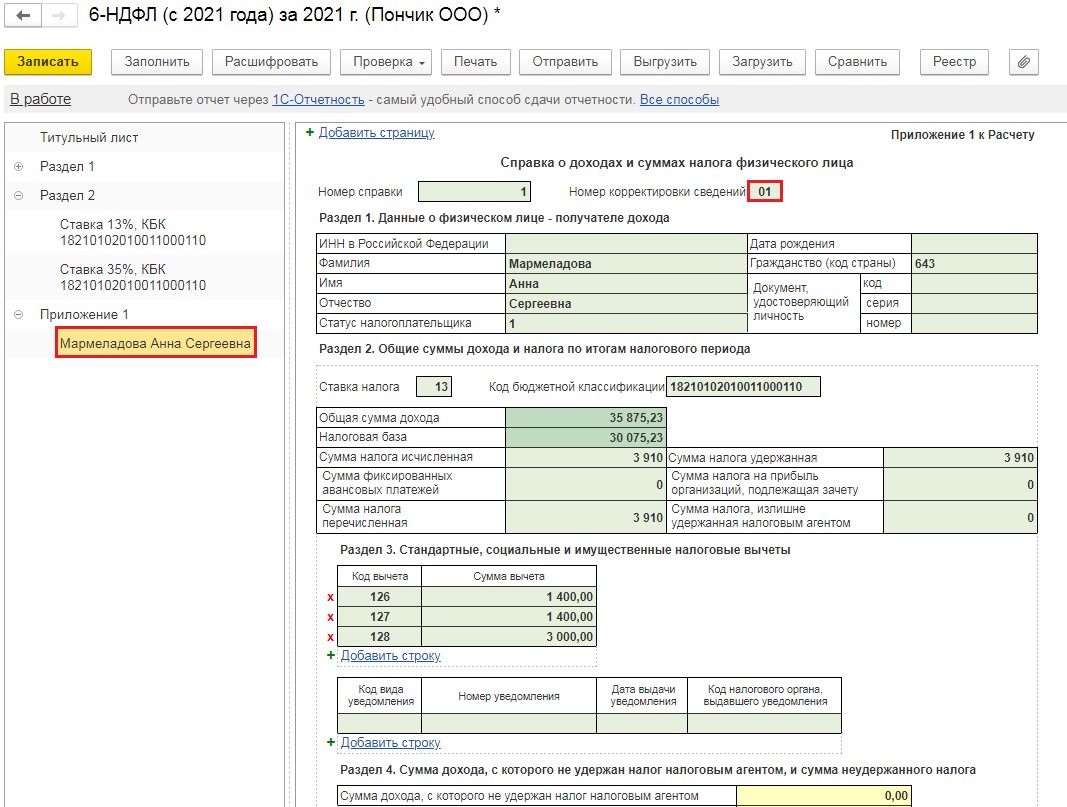
Task: Edit deduction amount for code 126
Action: (509, 597)
